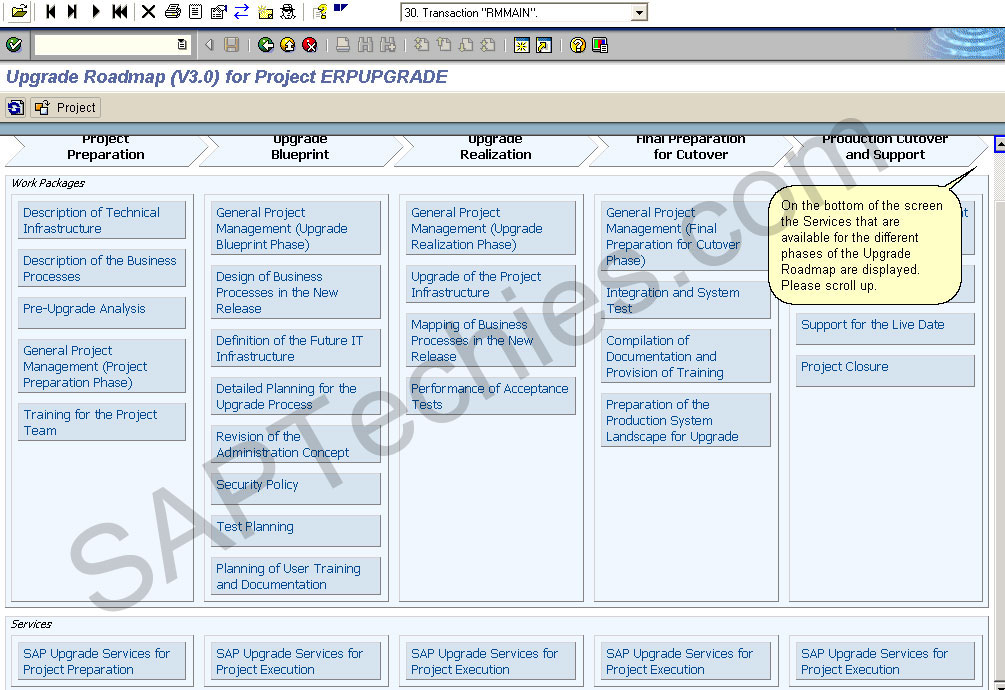The image size is (1005, 690).
Task: Open the lined document page icon
Action: (195, 11)
